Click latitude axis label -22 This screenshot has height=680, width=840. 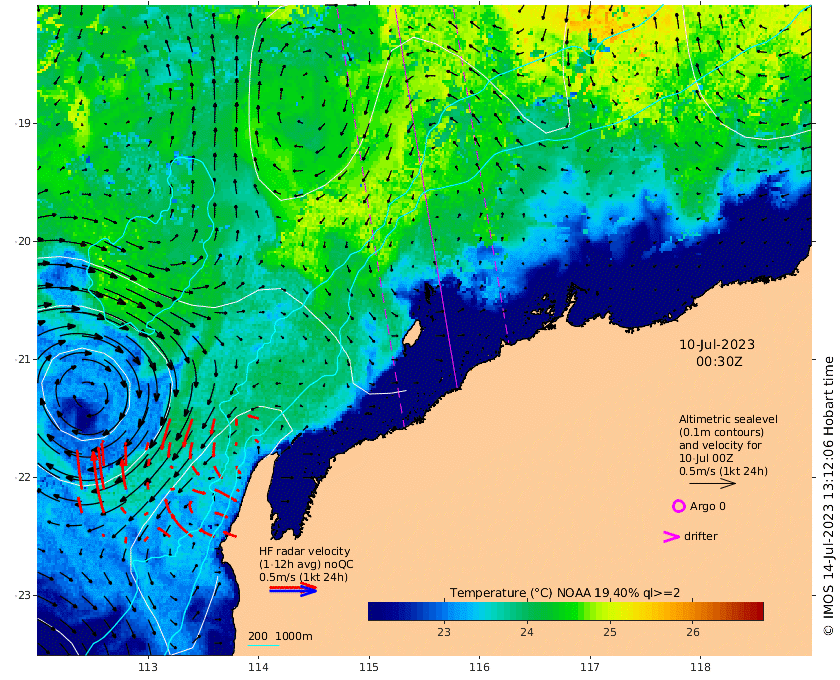tap(23, 477)
